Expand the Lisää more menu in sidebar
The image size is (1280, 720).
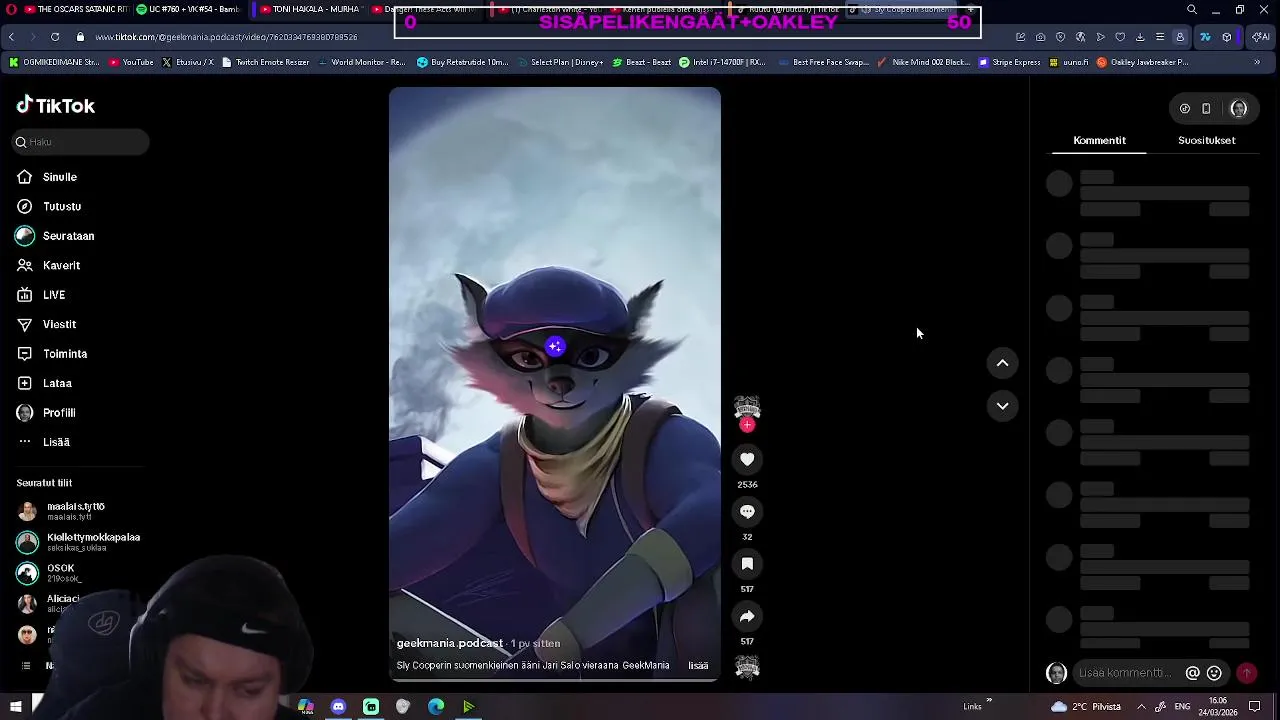(43, 442)
